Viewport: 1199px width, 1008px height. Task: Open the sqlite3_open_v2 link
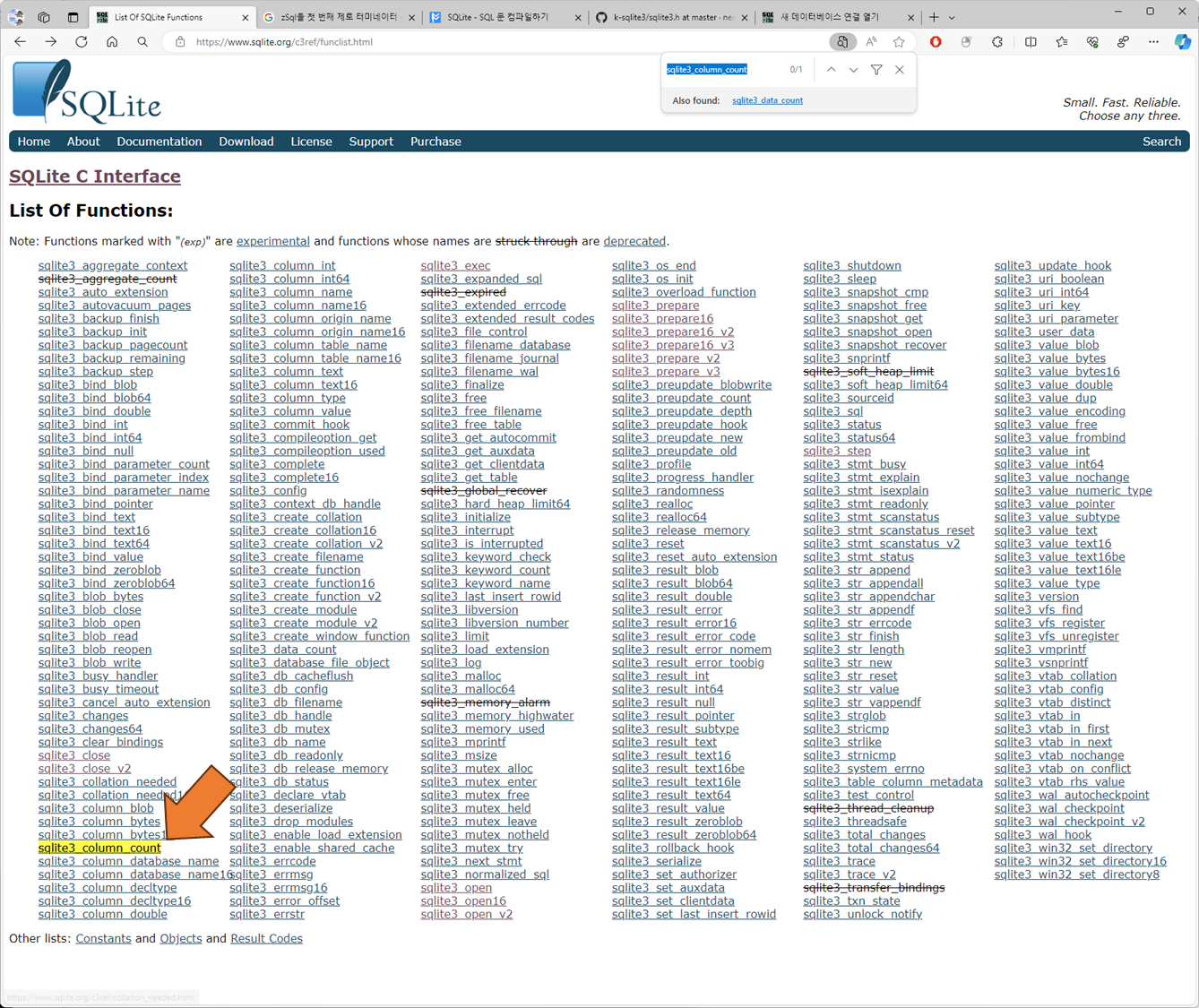pyautogui.click(x=467, y=914)
